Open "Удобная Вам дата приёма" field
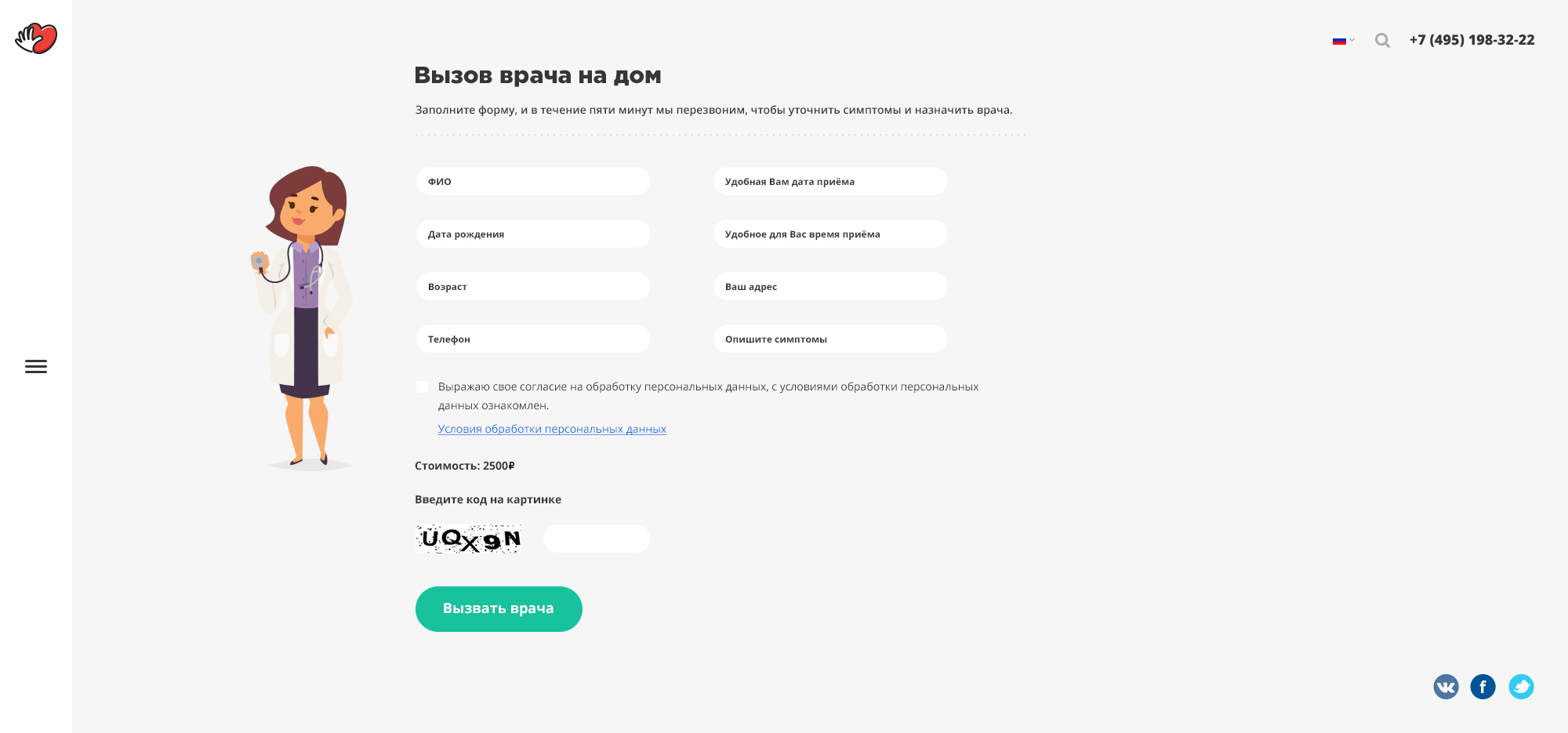Image resolution: width=1568 pixels, height=733 pixels. pos(829,181)
